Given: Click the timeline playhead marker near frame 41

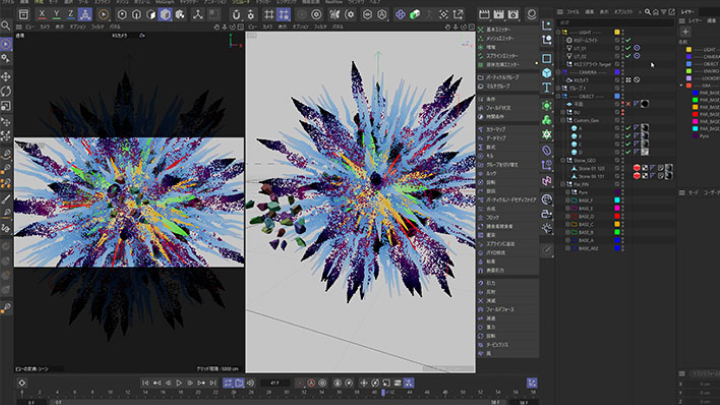Looking at the screenshot, I should point(383,393).
